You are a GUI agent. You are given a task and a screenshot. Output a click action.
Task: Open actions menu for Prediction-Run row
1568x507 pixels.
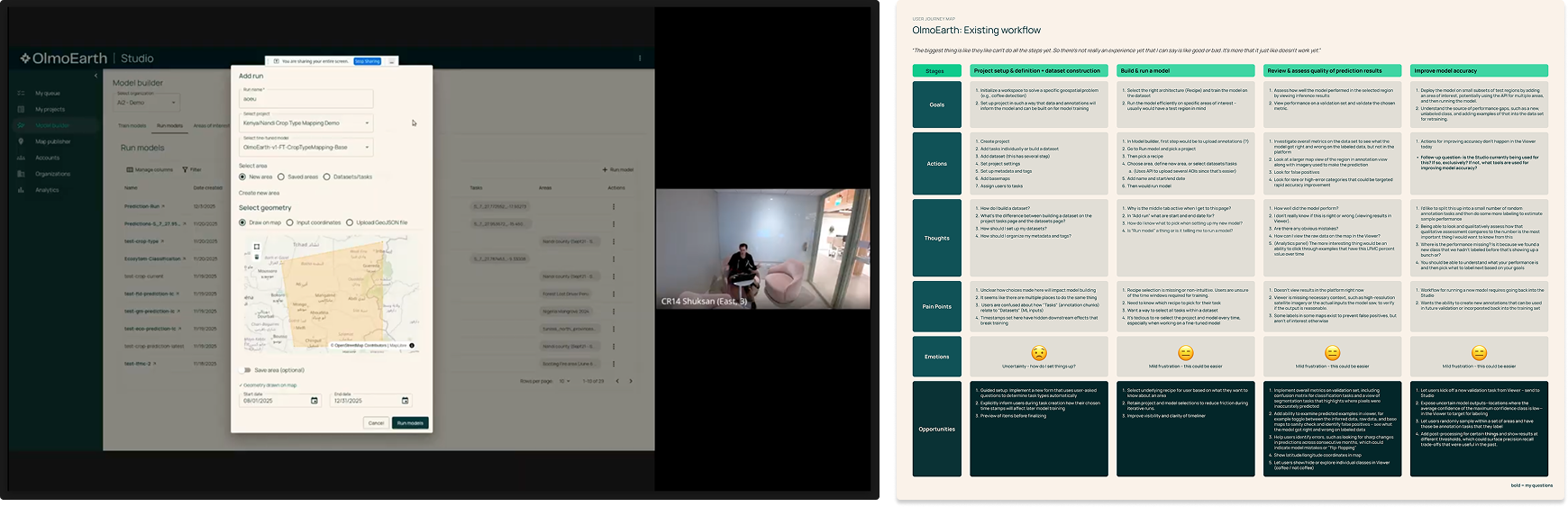click(x=614, y=206)
